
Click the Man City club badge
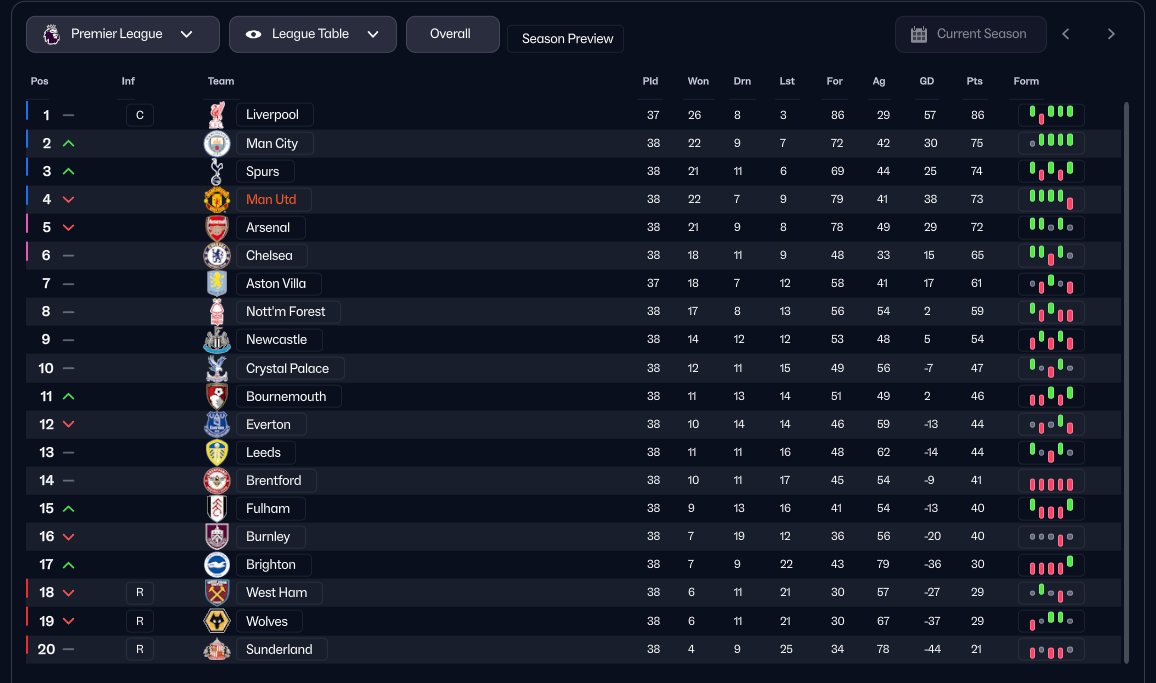(x=217, y=143)
